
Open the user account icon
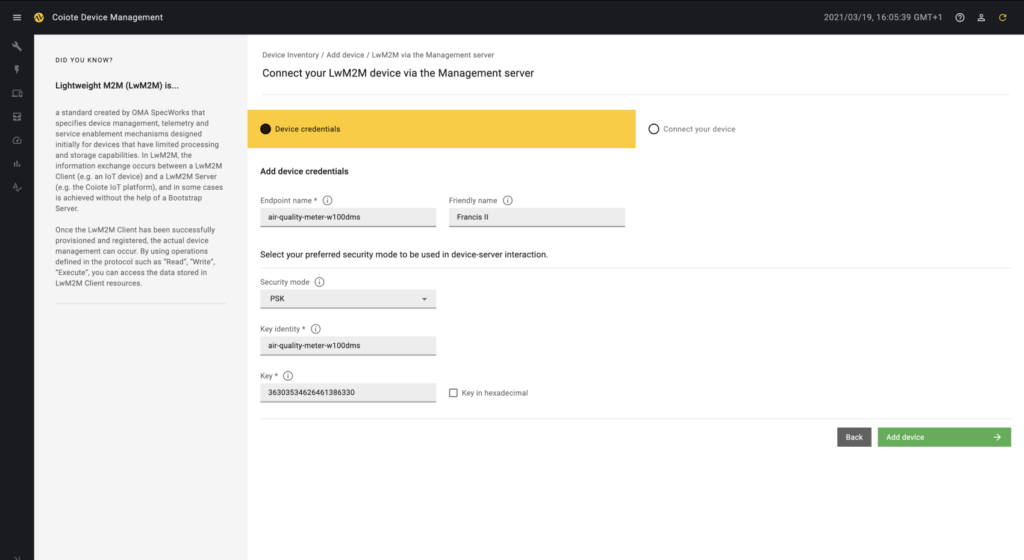[x=981, y=17]
